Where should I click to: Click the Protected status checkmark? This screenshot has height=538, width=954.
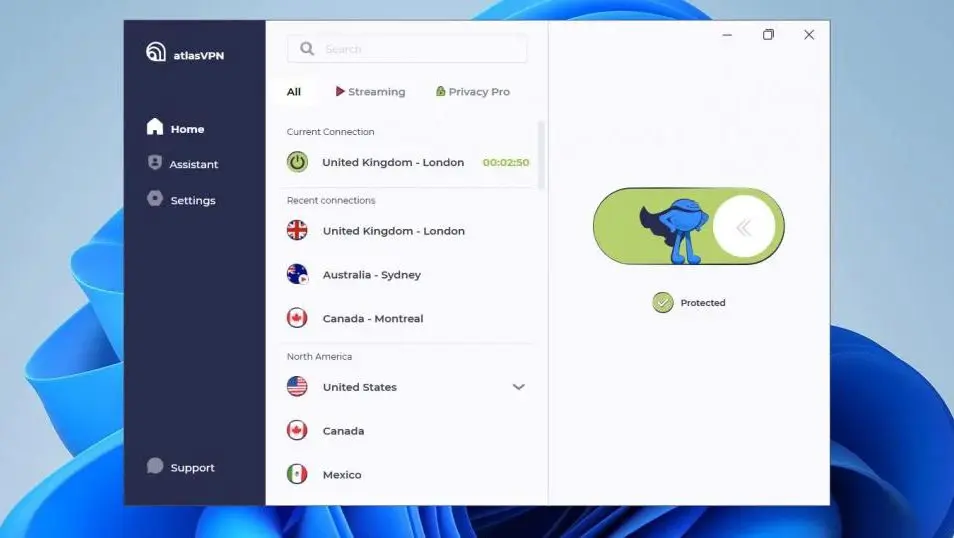pos(663,302)
